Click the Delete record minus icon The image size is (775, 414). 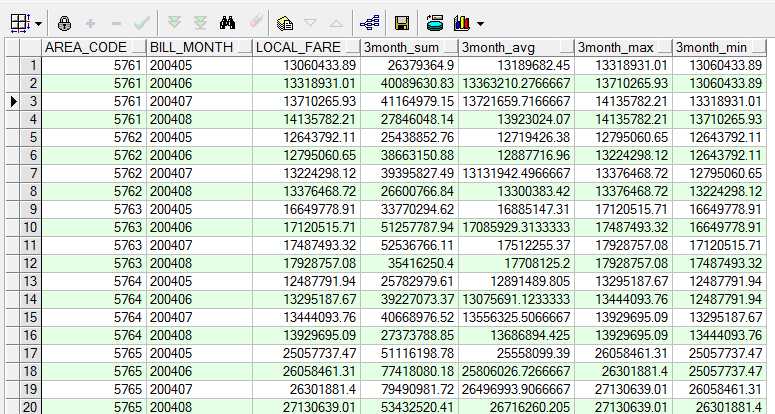[116, 23]
